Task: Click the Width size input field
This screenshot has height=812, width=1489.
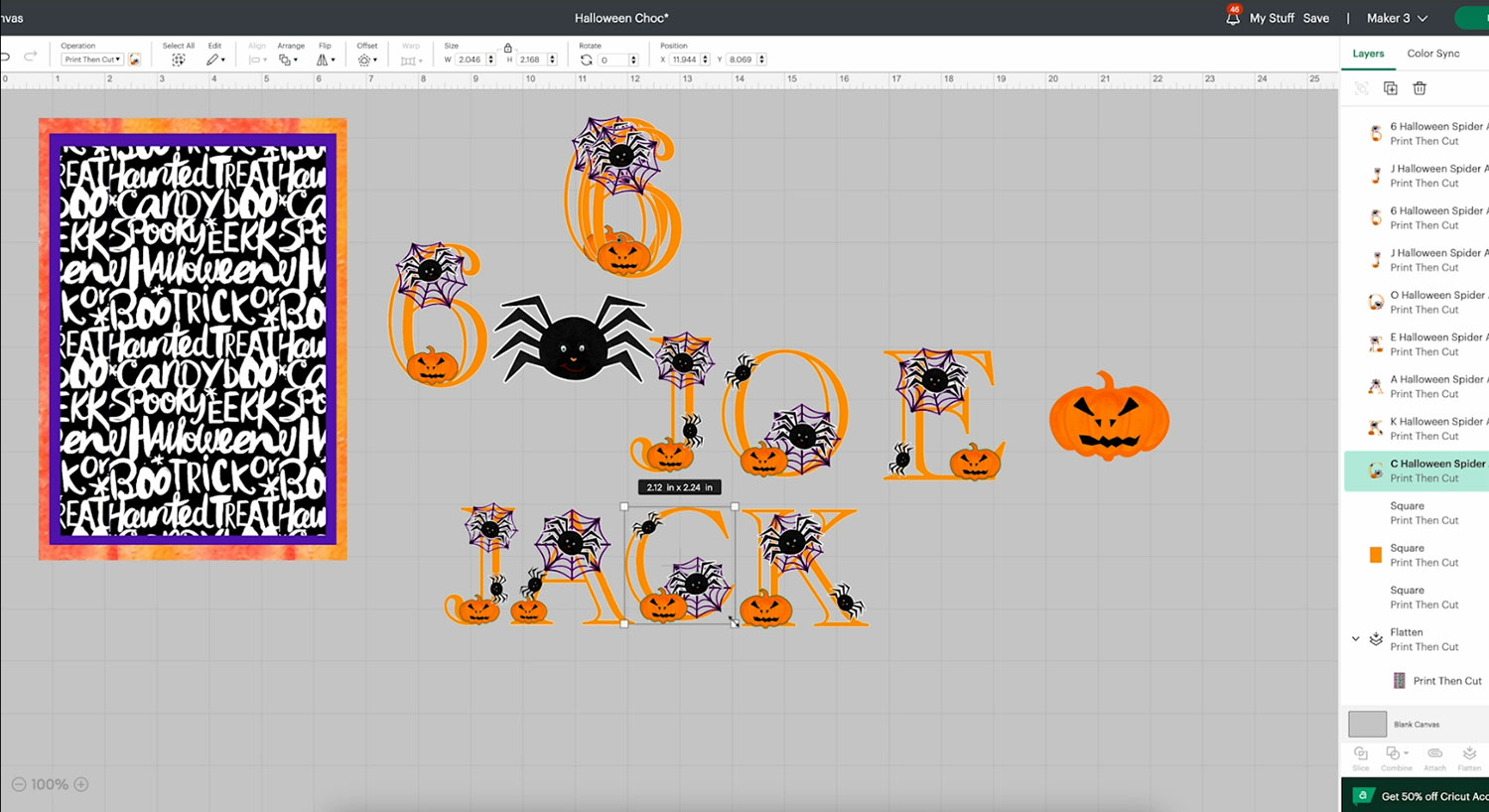Action: point(470,60)
